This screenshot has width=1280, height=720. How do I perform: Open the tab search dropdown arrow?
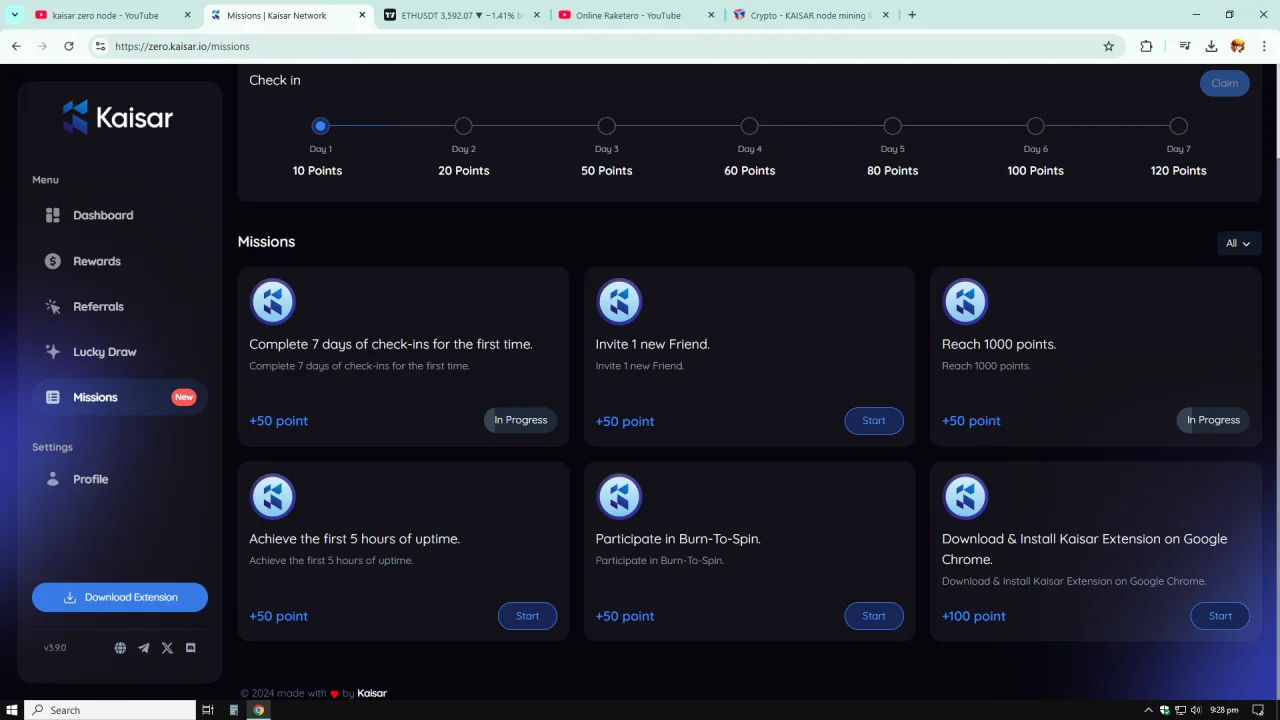(x=14, y=15)
